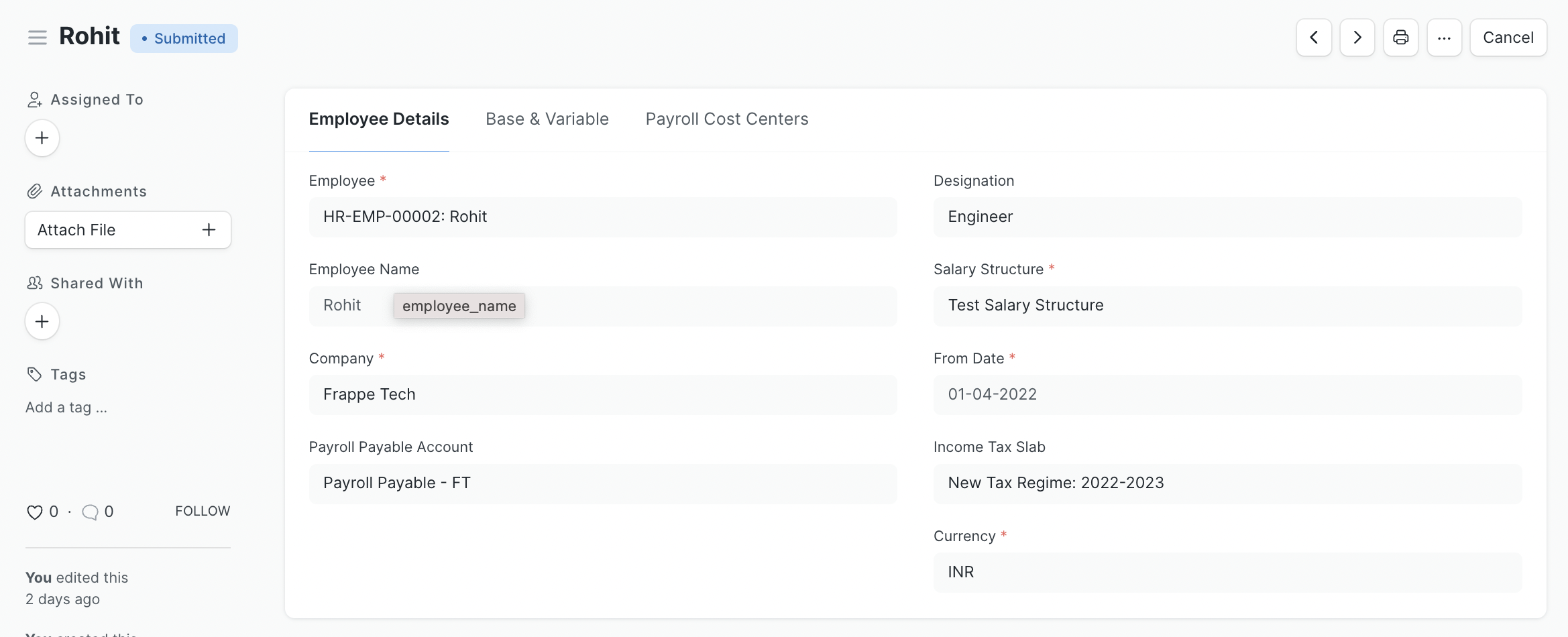Open the print dialog

click(1400, 38)
